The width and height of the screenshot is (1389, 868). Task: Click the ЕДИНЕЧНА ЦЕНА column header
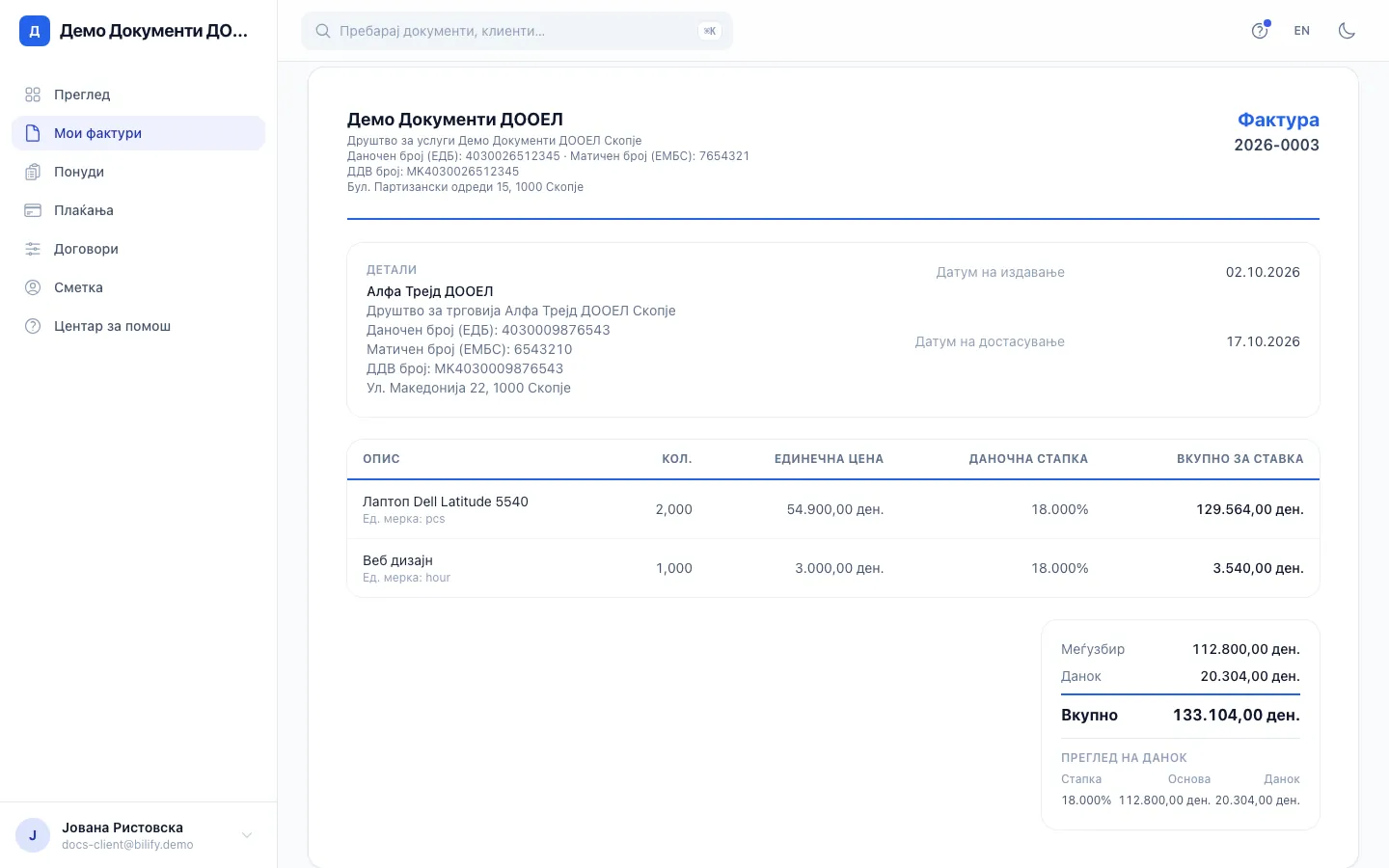click(829, 459)
